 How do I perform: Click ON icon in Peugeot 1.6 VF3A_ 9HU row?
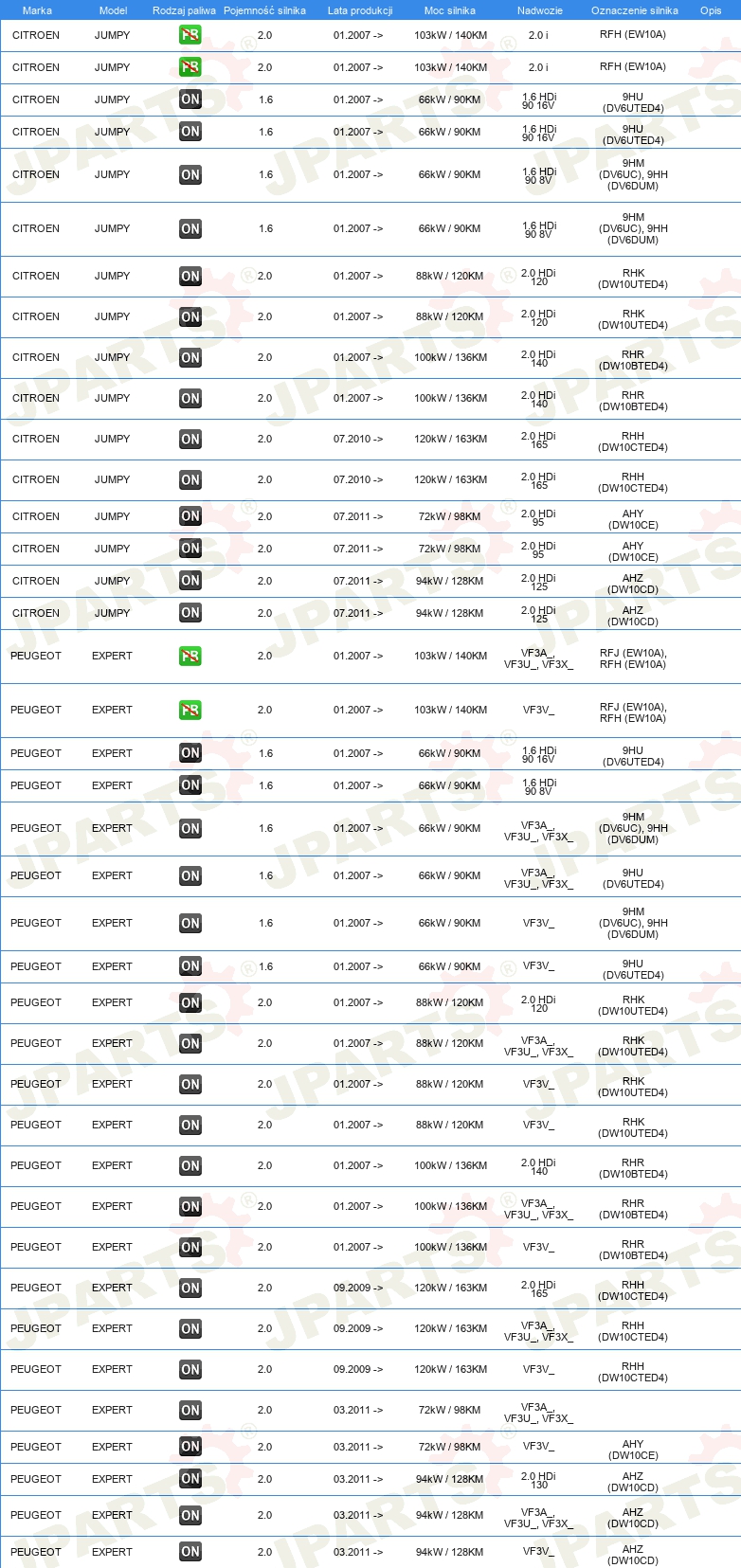[190, 875]
